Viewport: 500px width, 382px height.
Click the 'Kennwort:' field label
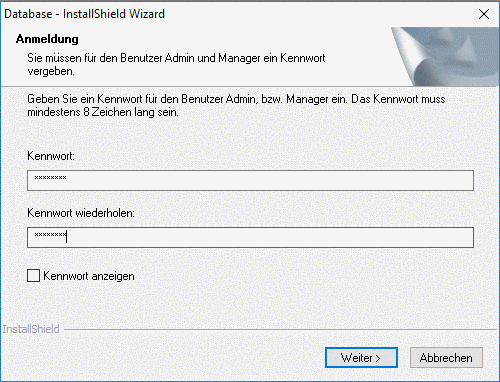tap(51, 156)
